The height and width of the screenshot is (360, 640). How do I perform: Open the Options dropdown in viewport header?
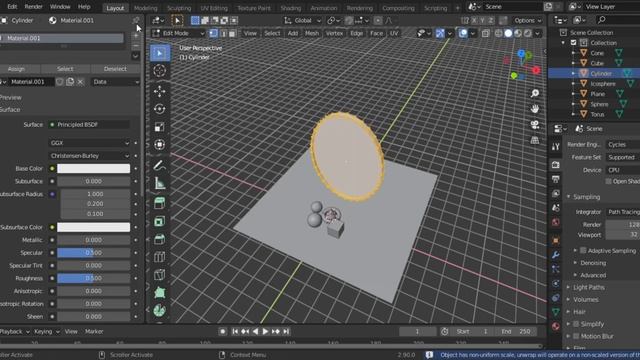[528, 20]
